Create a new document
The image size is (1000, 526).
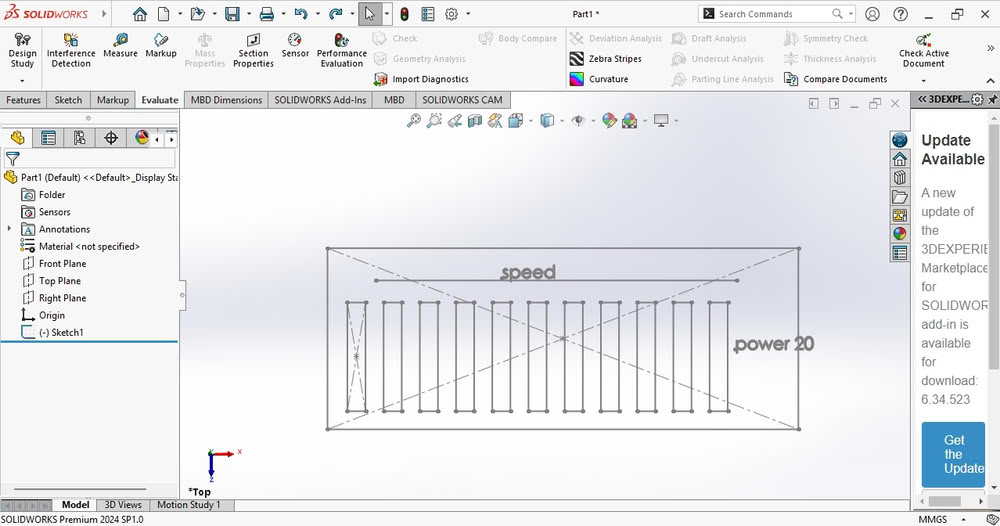point(164,14)
